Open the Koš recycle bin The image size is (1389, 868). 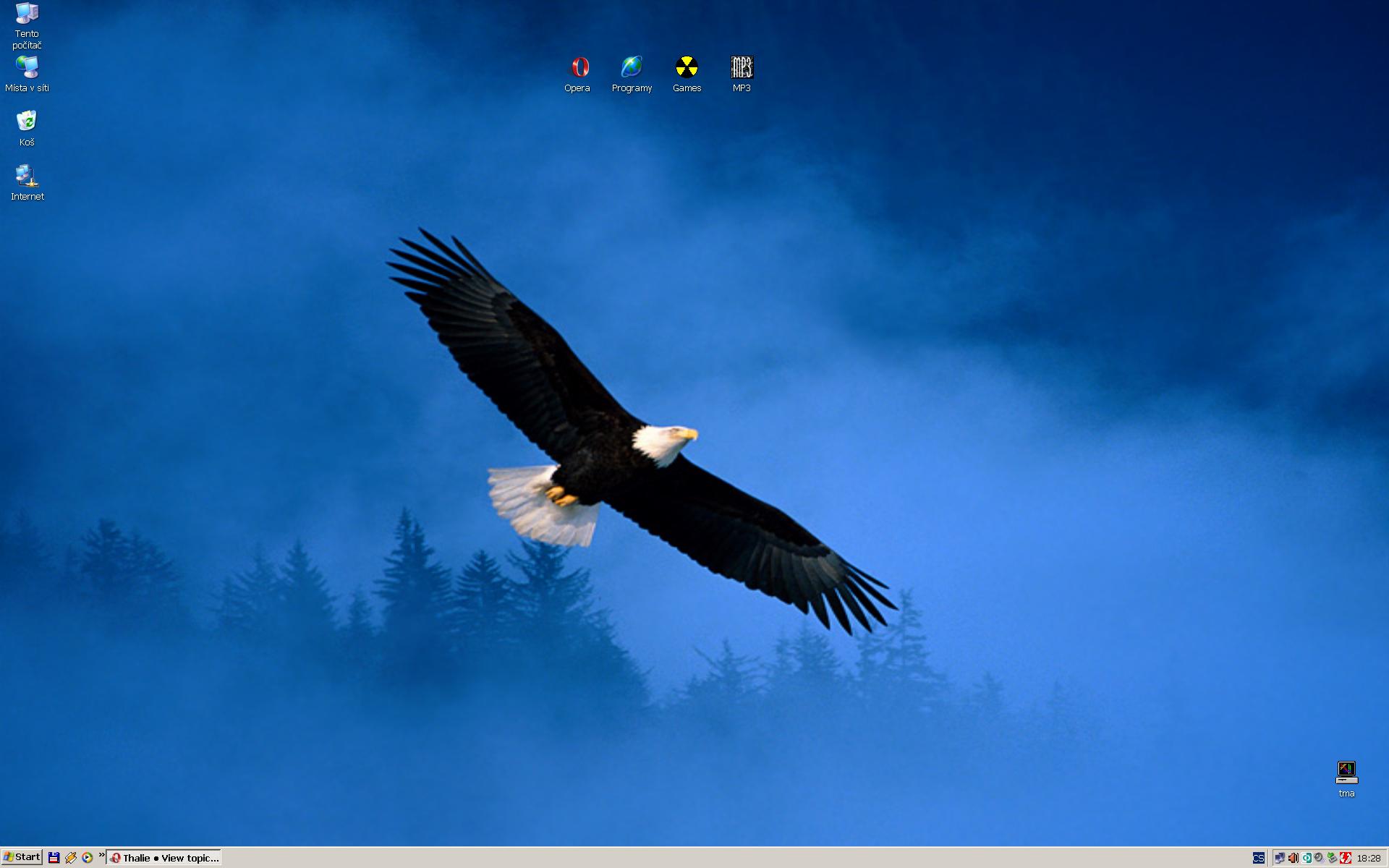(x=27, y=122)
